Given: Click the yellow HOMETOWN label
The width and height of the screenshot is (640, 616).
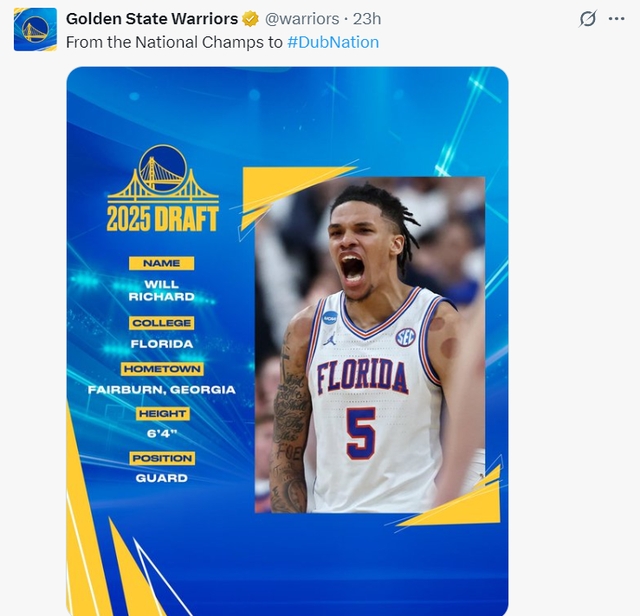Looking at the screenshot, I should pyautogui.click(x=162, y=368).
